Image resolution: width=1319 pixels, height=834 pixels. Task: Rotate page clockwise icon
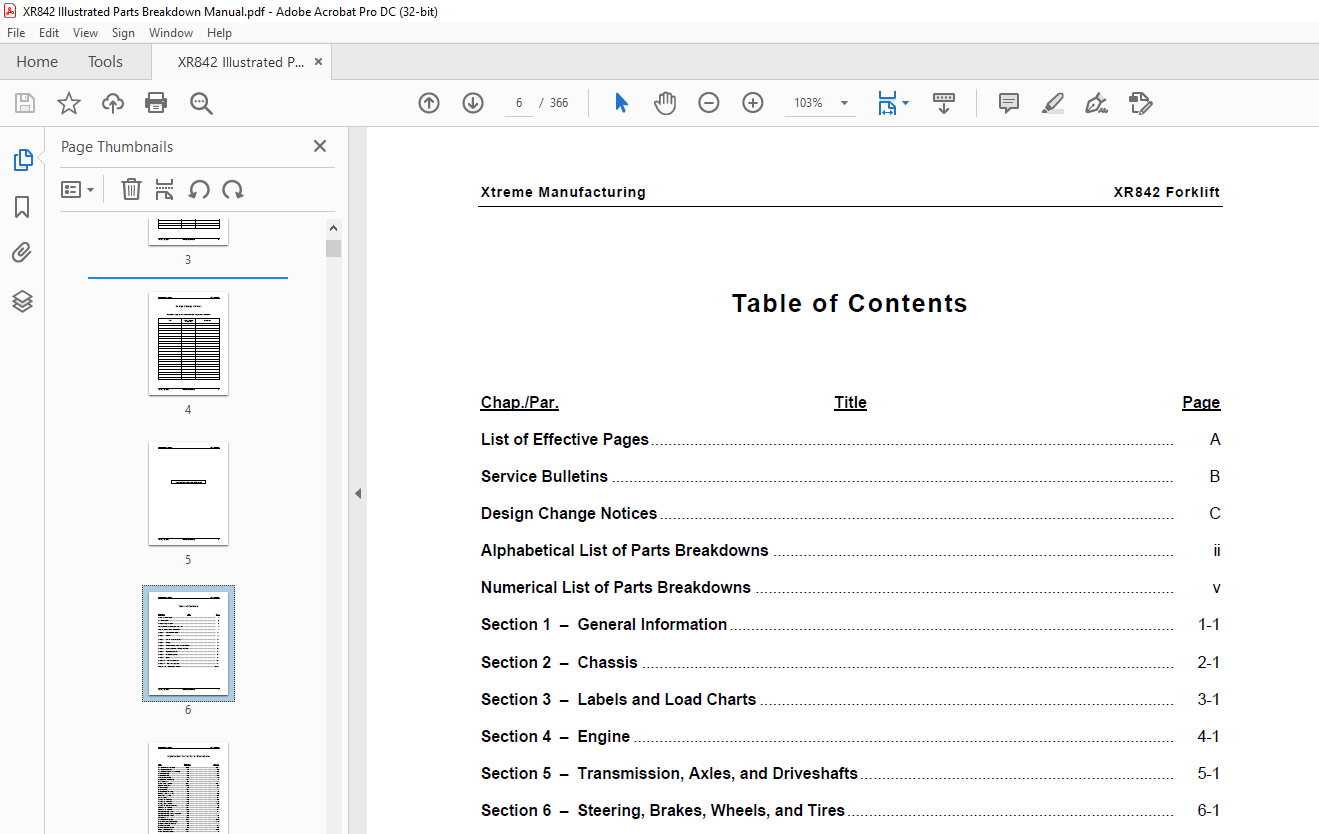click(x=233, y=189)
